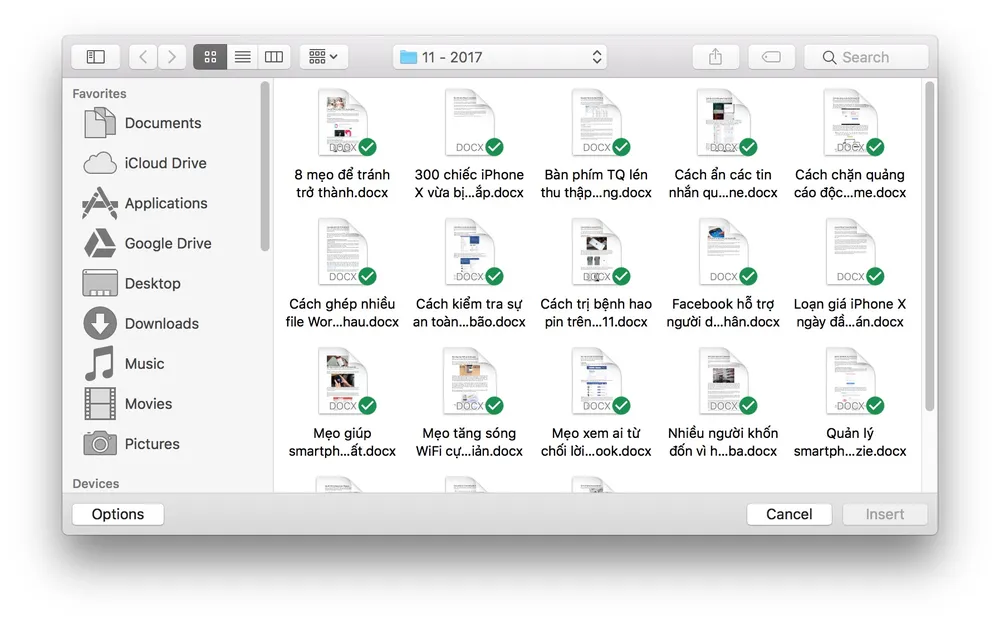Switch to list view mode
The height and width of the screenshot is (624, 1000).
[x=242, y=57]
